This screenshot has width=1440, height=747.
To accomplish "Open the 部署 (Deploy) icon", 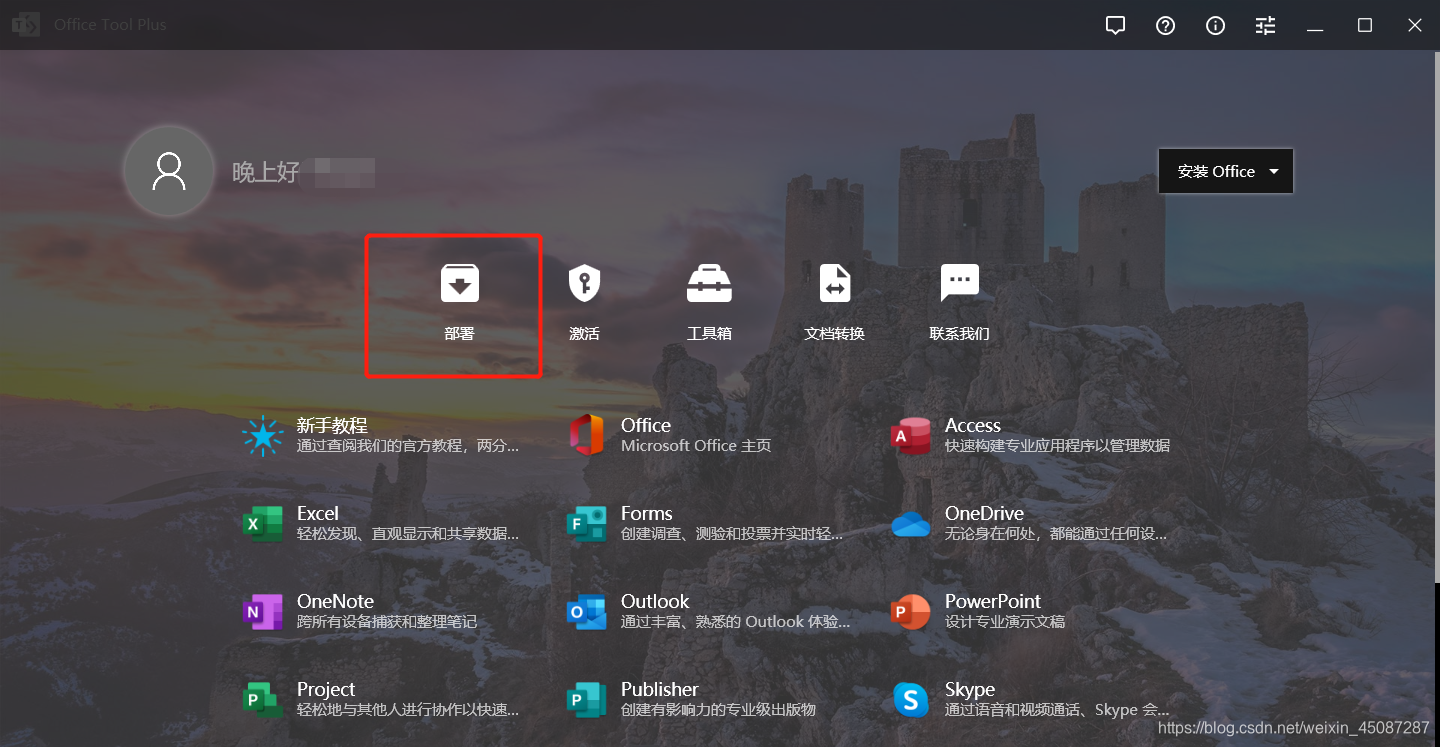I will [x=460, y=283].
